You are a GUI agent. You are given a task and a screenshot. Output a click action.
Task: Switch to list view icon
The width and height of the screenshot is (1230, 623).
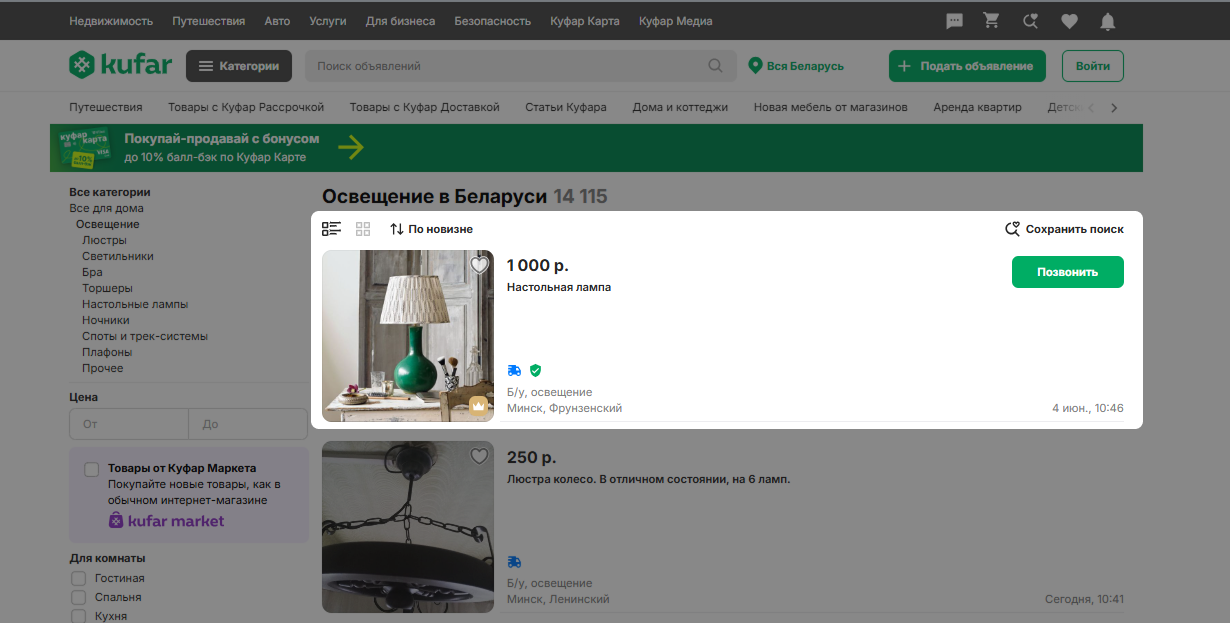point(332,229)
